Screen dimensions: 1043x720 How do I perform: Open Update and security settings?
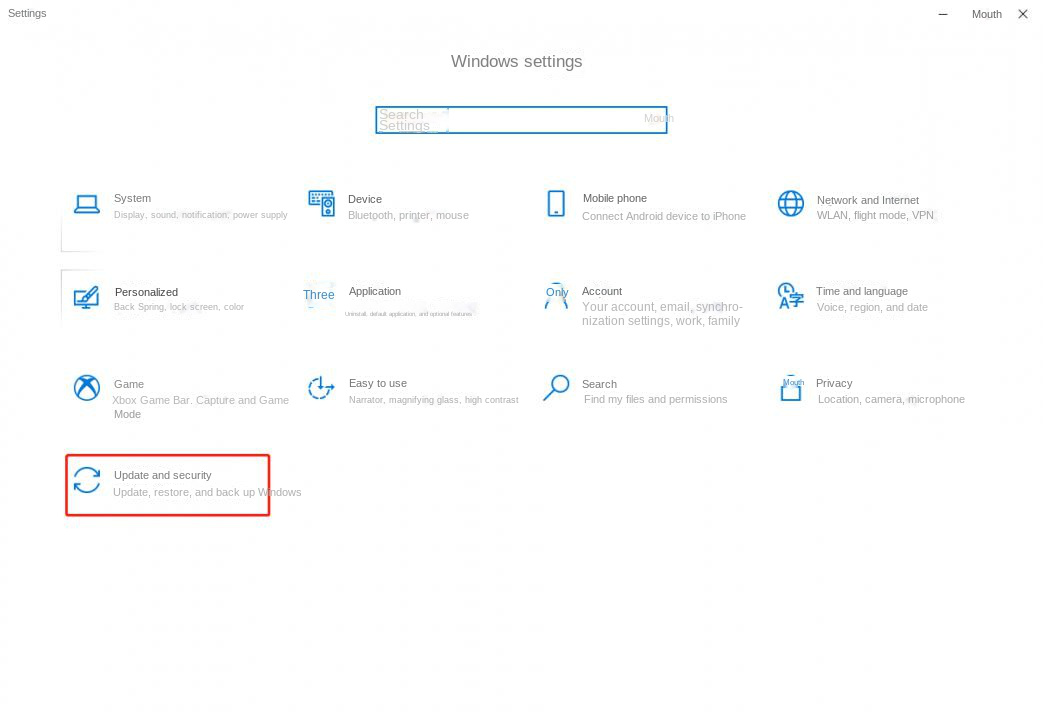coord(163,475)
